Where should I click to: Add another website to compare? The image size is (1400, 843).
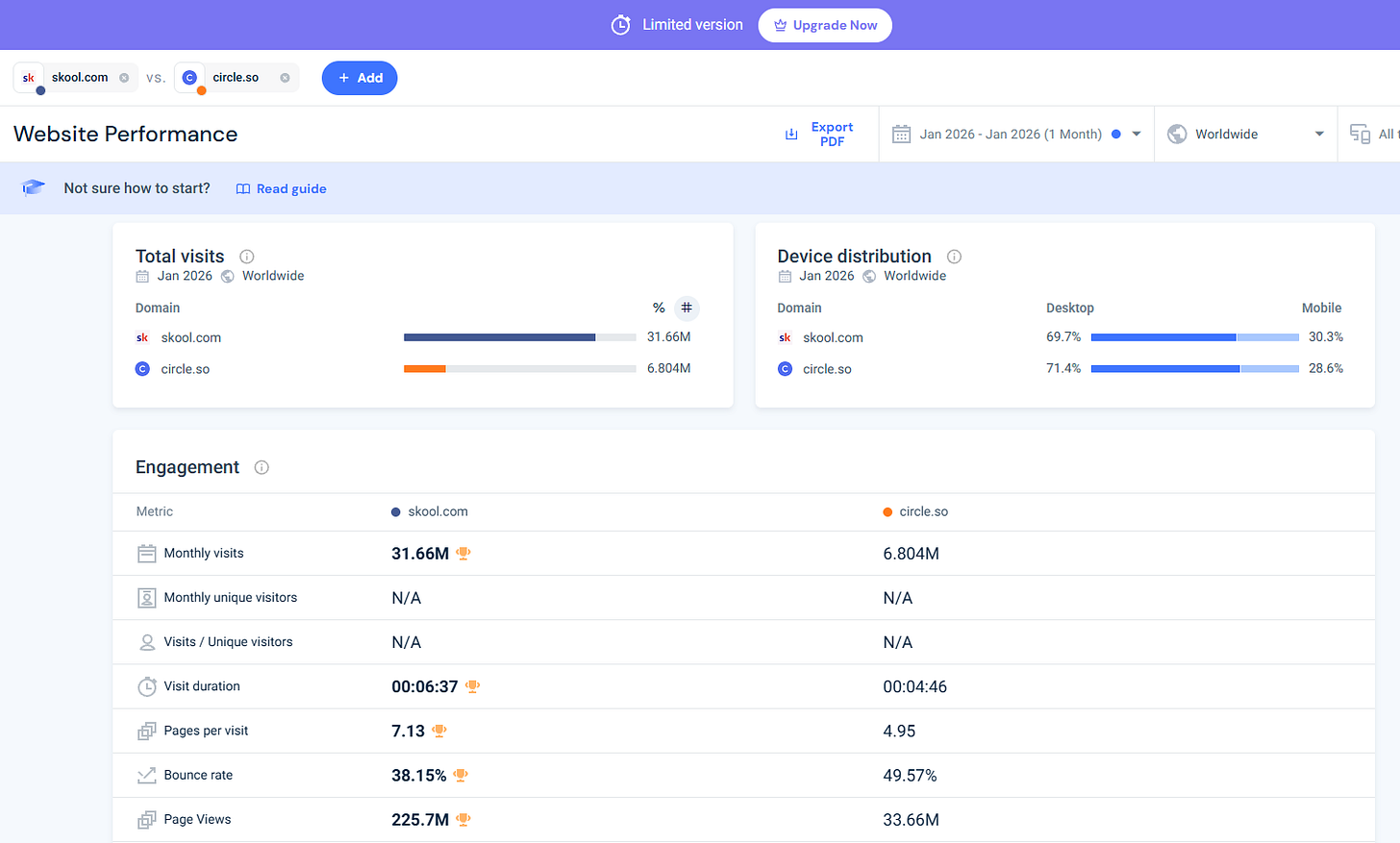click(360, 78)
